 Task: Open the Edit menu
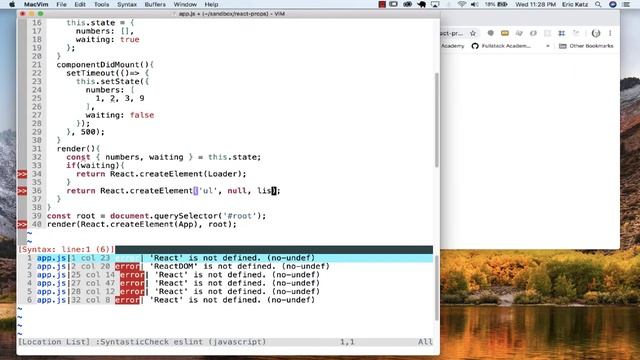click(80, 4)
